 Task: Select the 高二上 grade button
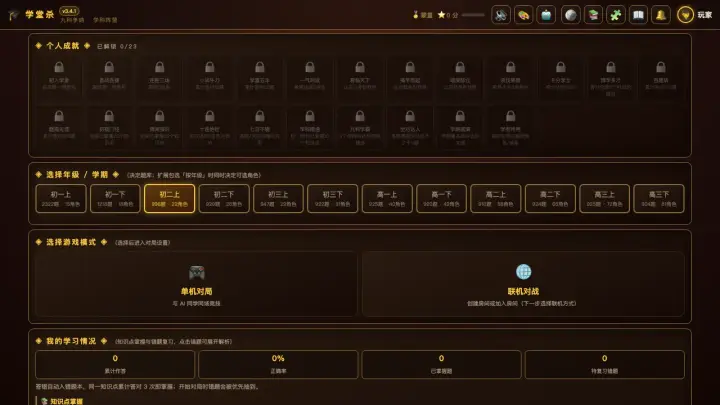495,198
